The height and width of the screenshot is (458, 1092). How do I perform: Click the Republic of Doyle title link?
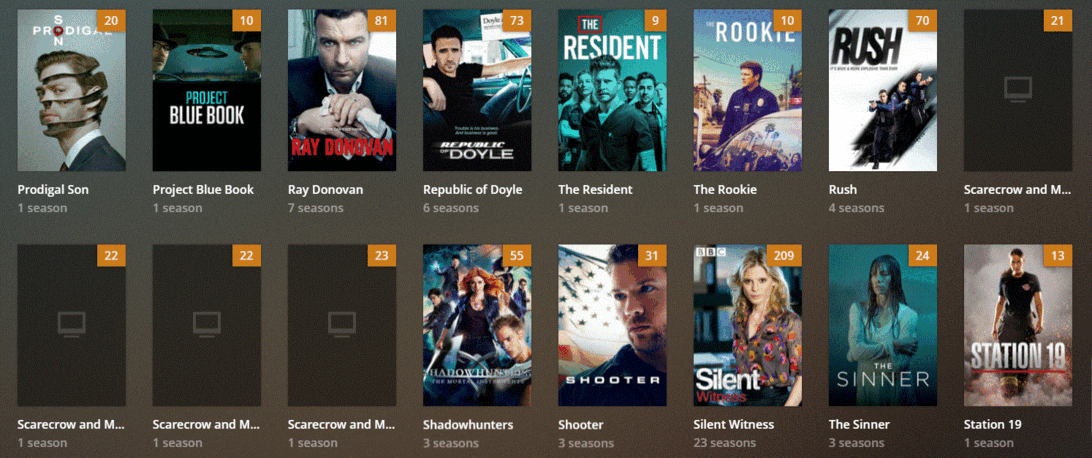(473, 189)
